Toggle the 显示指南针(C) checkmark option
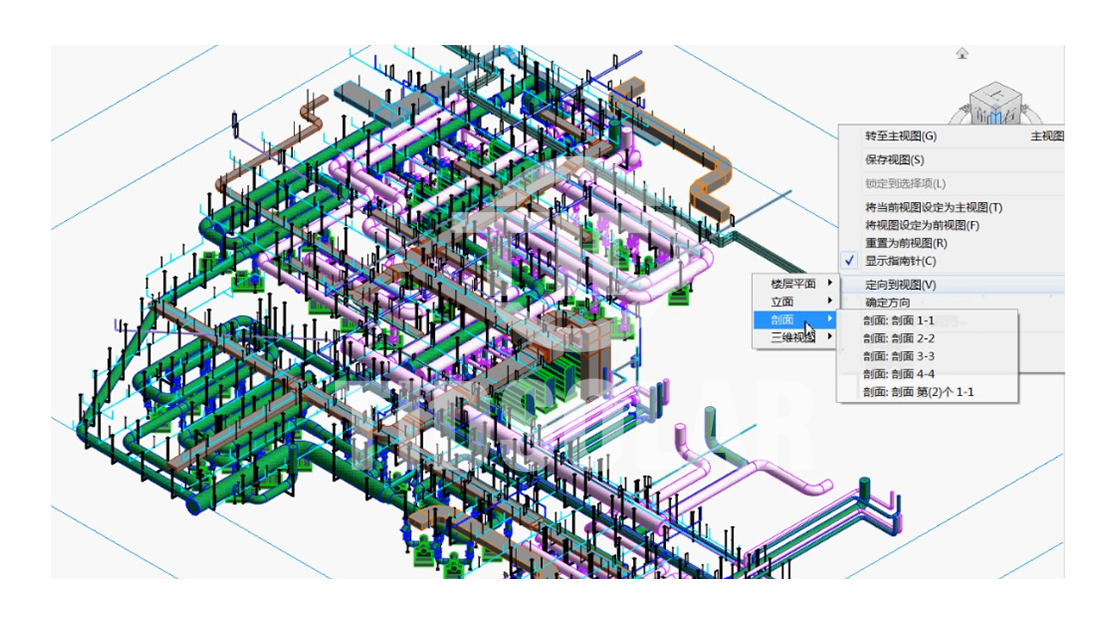Screen dimensions: 1115x624 pyautogui.click(x=900, y=261)
